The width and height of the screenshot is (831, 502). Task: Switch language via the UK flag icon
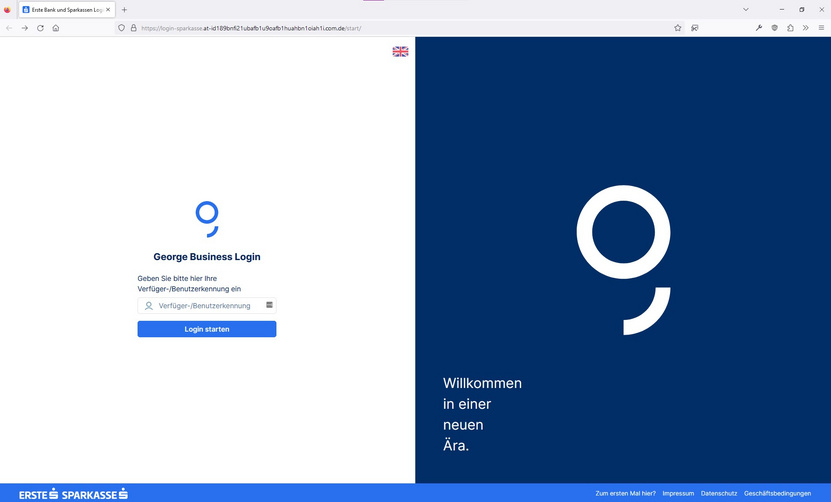coord(400,51)
